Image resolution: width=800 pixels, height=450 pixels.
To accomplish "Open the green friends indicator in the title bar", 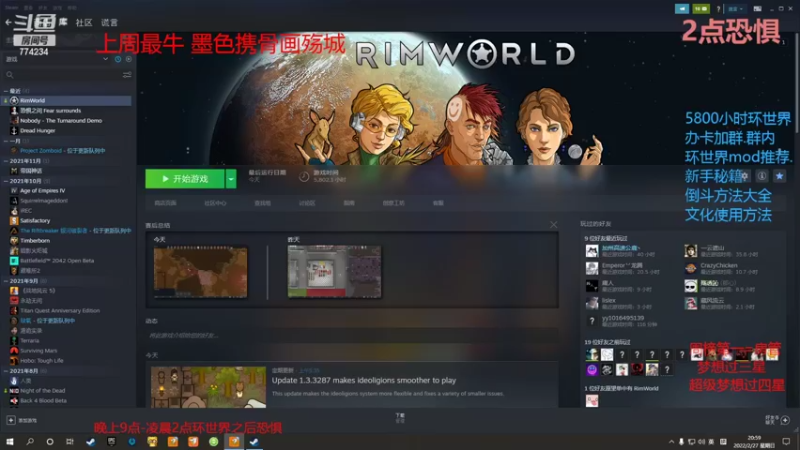I will click(701, 9).
